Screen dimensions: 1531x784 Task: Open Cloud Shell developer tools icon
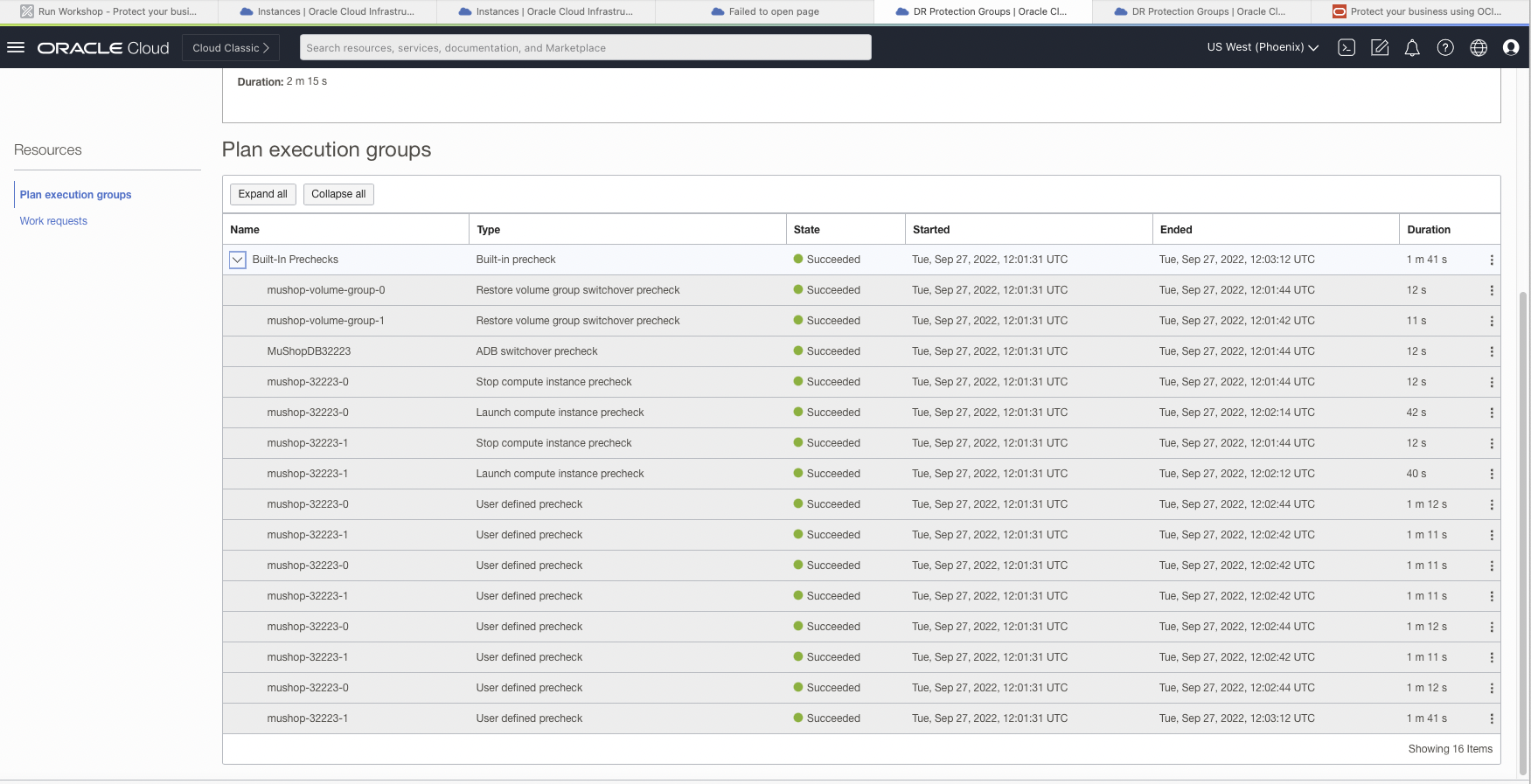[1347, 47]
